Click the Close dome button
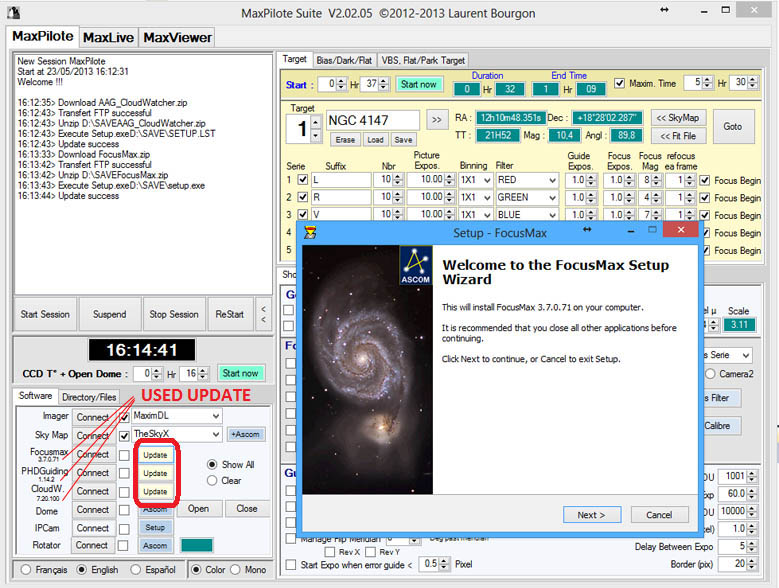 247,509
